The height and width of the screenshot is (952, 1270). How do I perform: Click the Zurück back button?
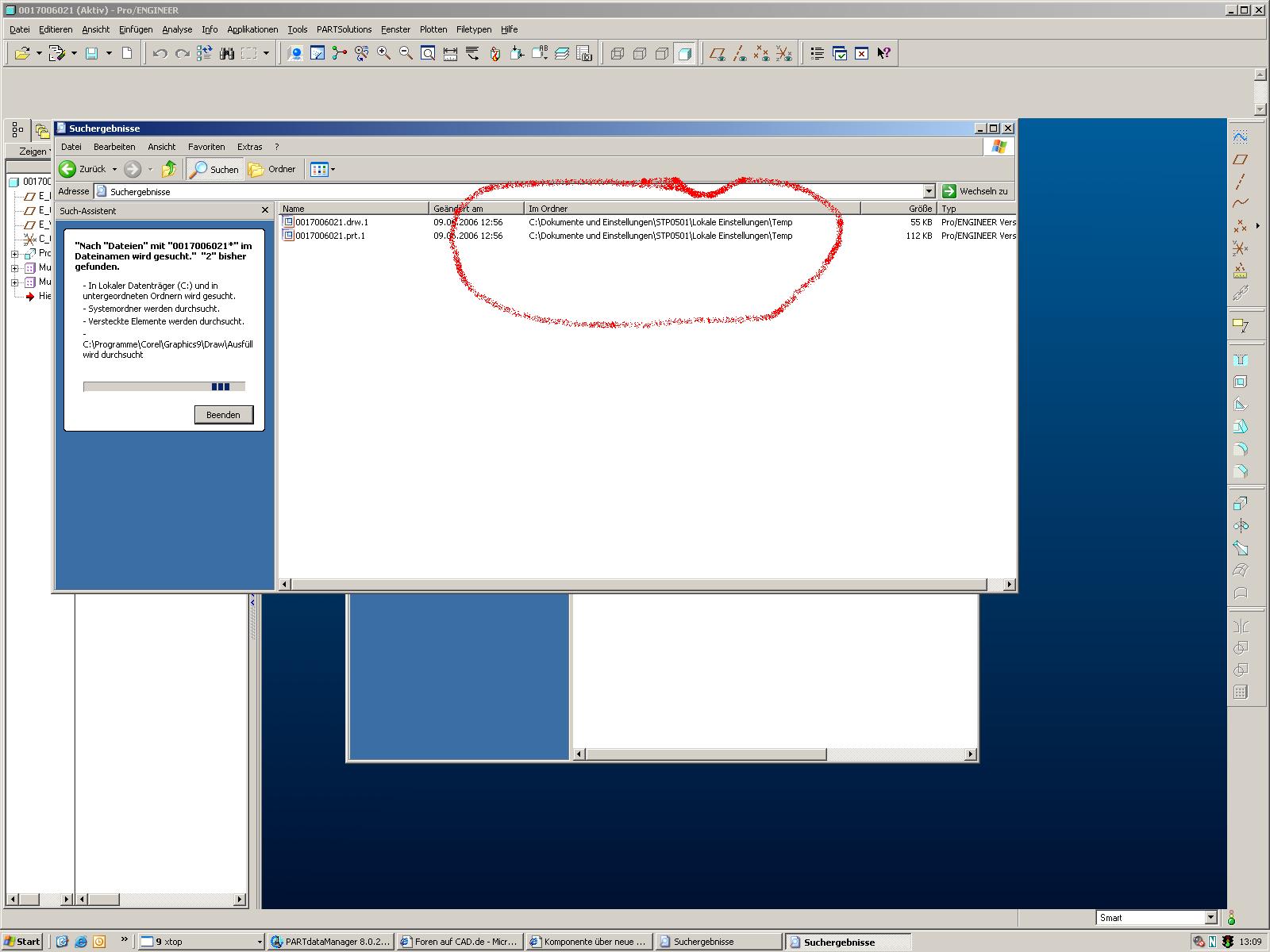pos(83,169)
